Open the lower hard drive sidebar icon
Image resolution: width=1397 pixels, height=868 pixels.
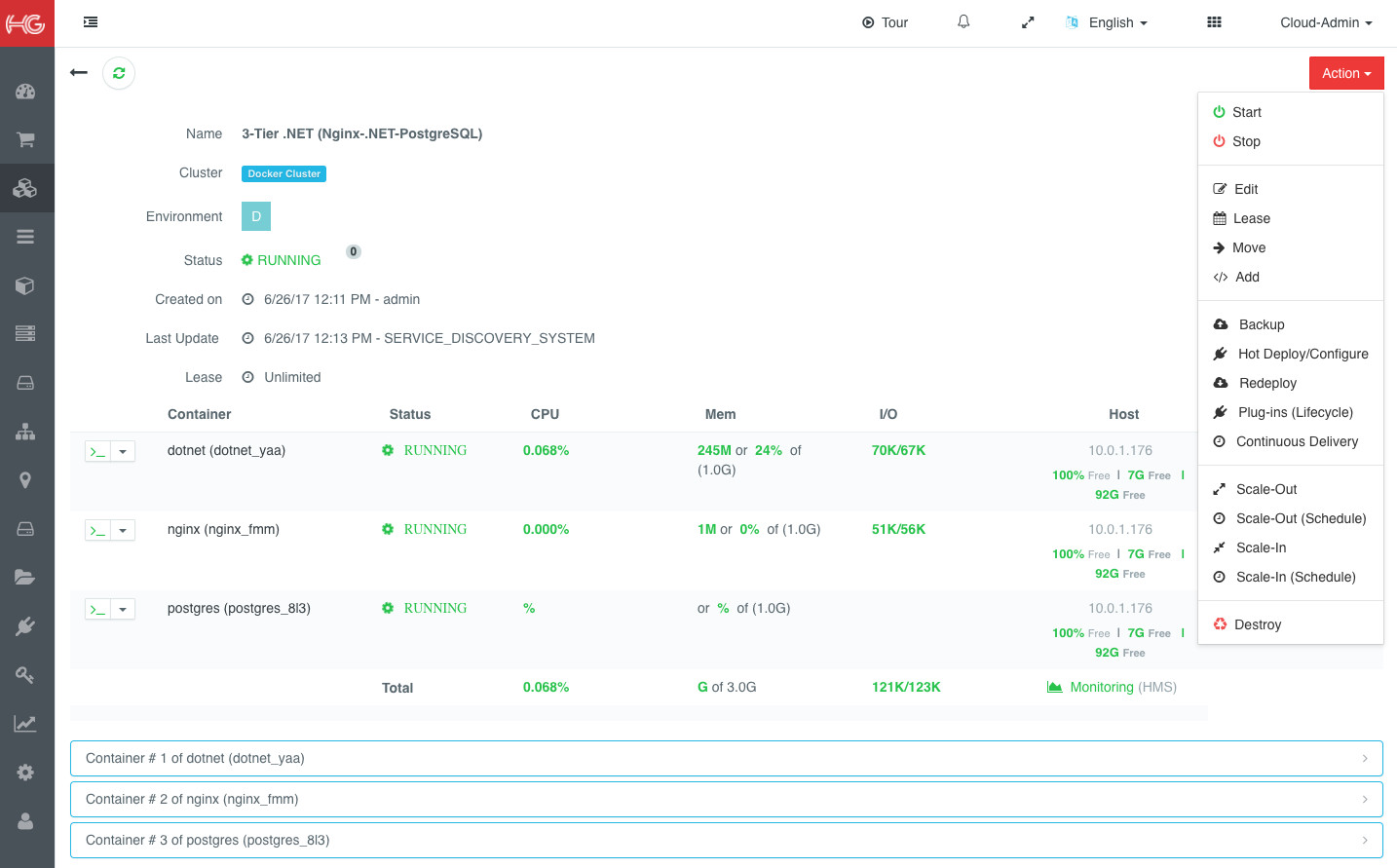coord(25,529)
